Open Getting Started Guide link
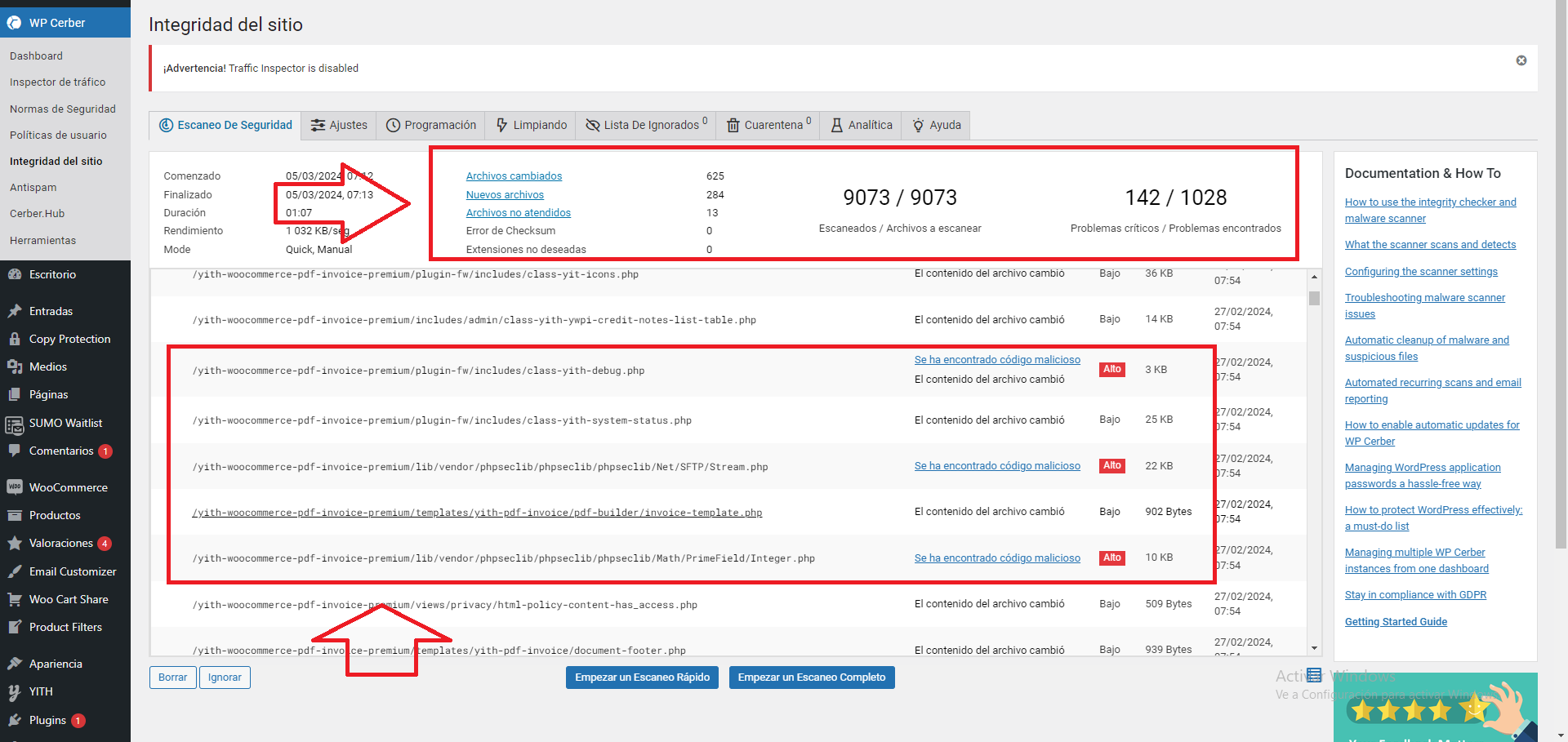Image resolution: width=1568 pixels, height=742 pixels. click(x=1396, y=621)
